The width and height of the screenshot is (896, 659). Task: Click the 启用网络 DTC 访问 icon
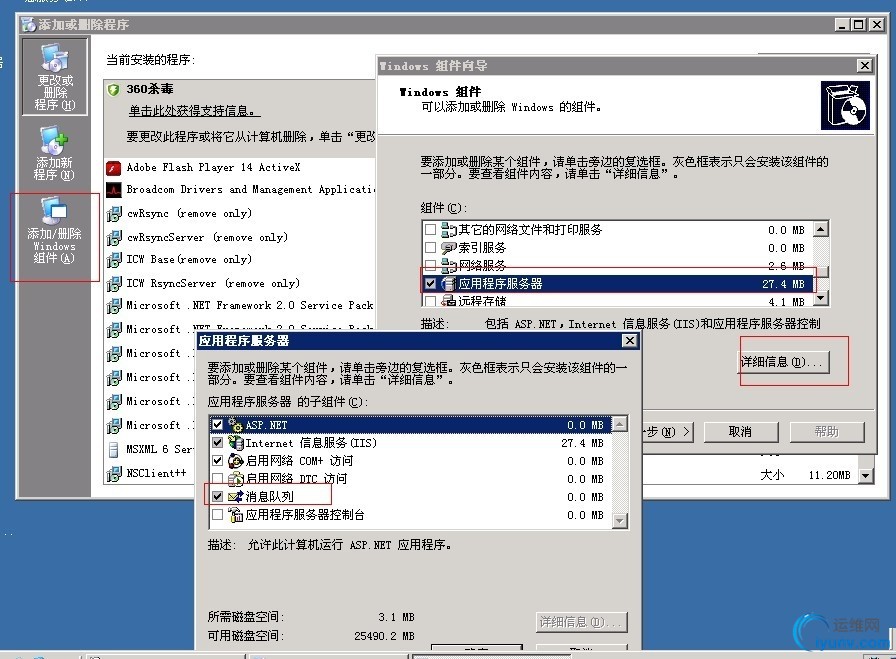(235, 478)
